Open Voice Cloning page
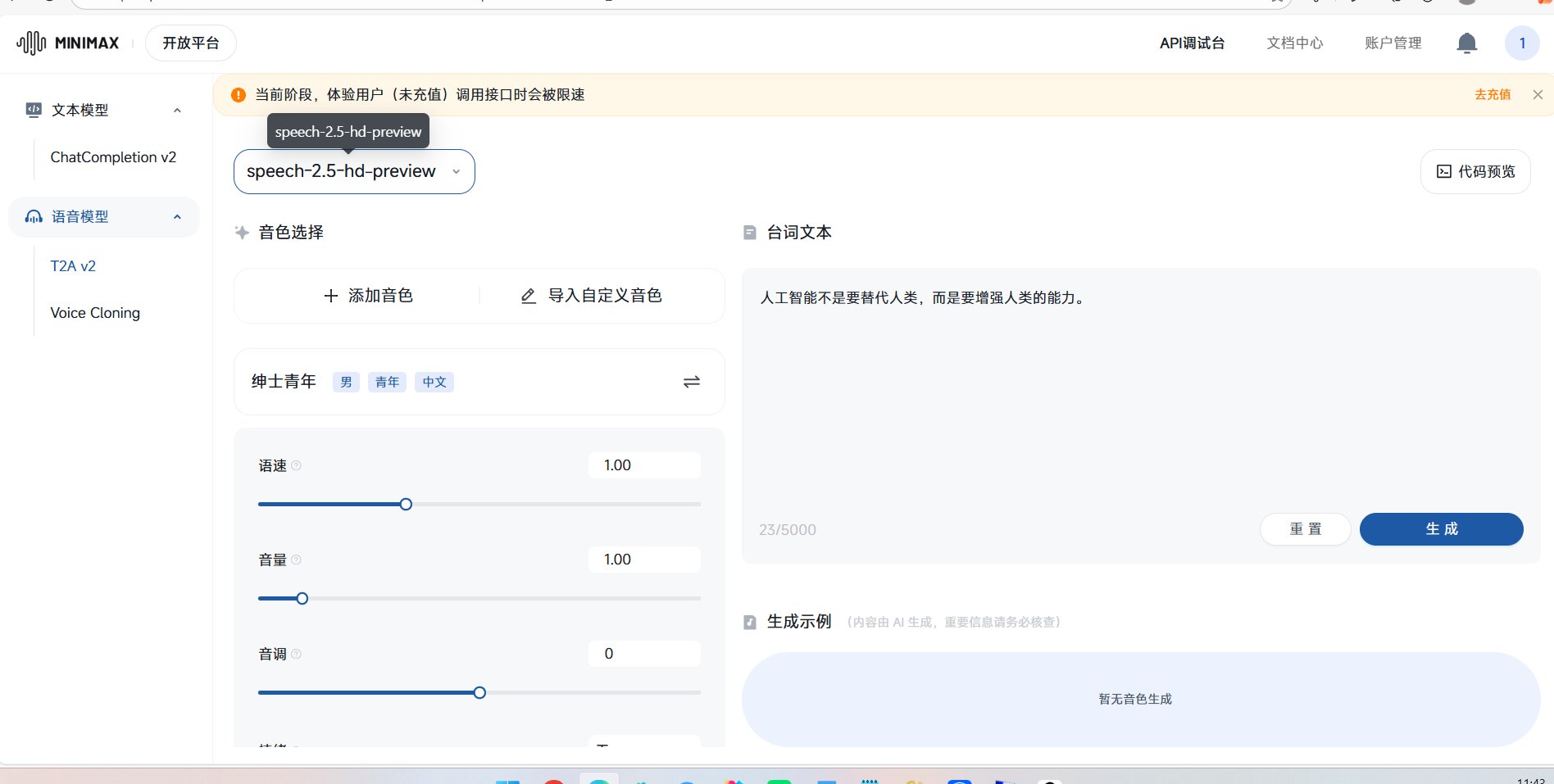 (x=95, y=313)
